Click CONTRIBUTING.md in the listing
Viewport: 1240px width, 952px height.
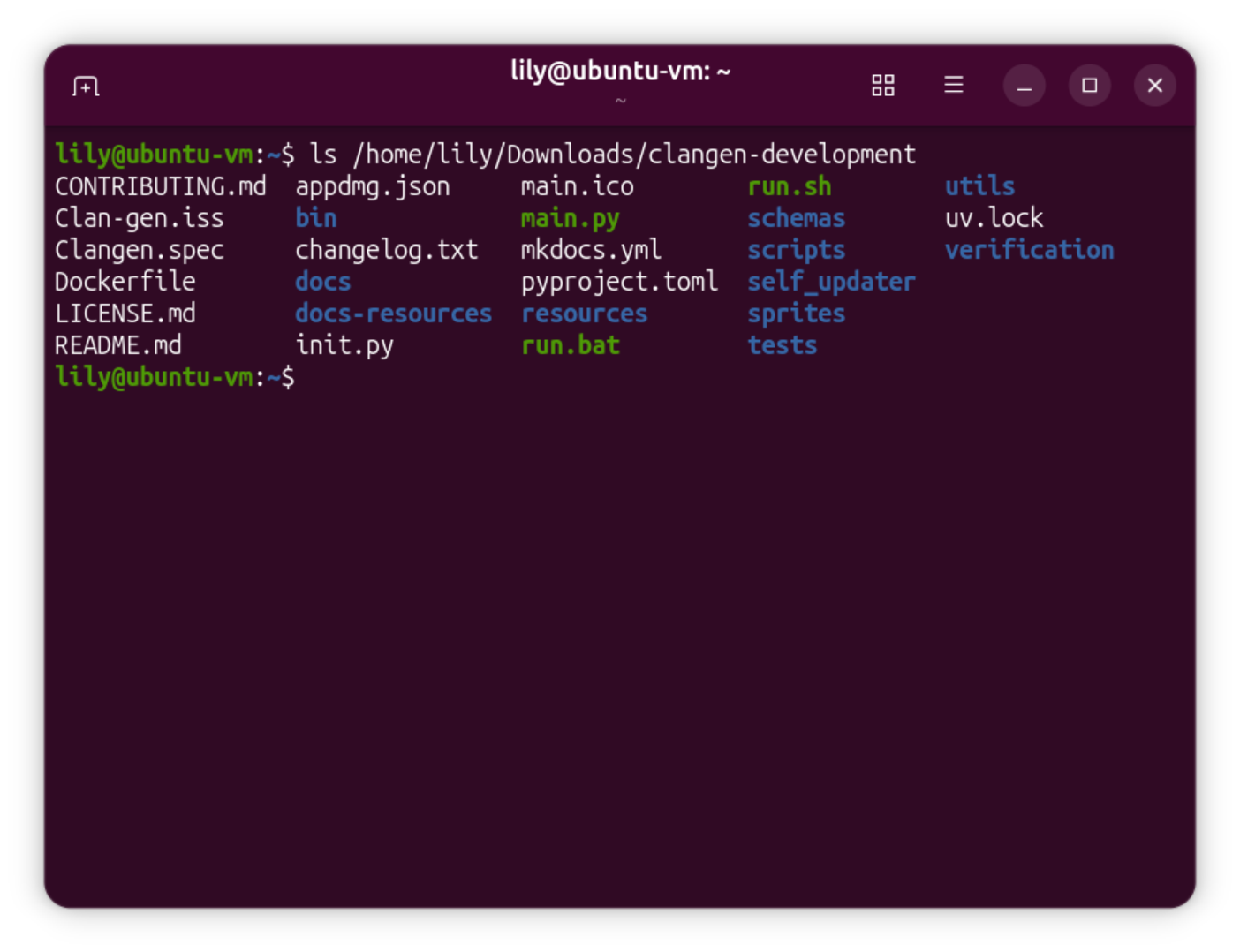coord(161,186)
